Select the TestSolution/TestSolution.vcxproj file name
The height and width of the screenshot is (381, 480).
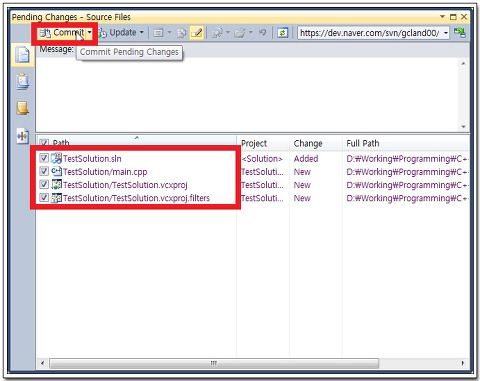tap(125, 185)
